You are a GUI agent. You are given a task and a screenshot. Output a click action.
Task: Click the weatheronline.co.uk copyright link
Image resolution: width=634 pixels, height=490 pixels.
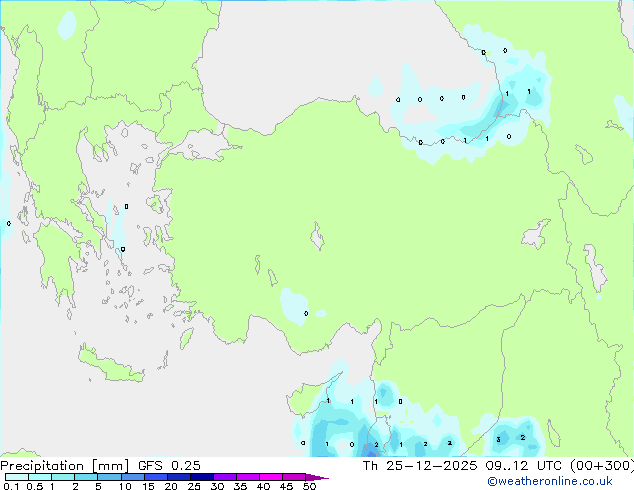point(550,481)
